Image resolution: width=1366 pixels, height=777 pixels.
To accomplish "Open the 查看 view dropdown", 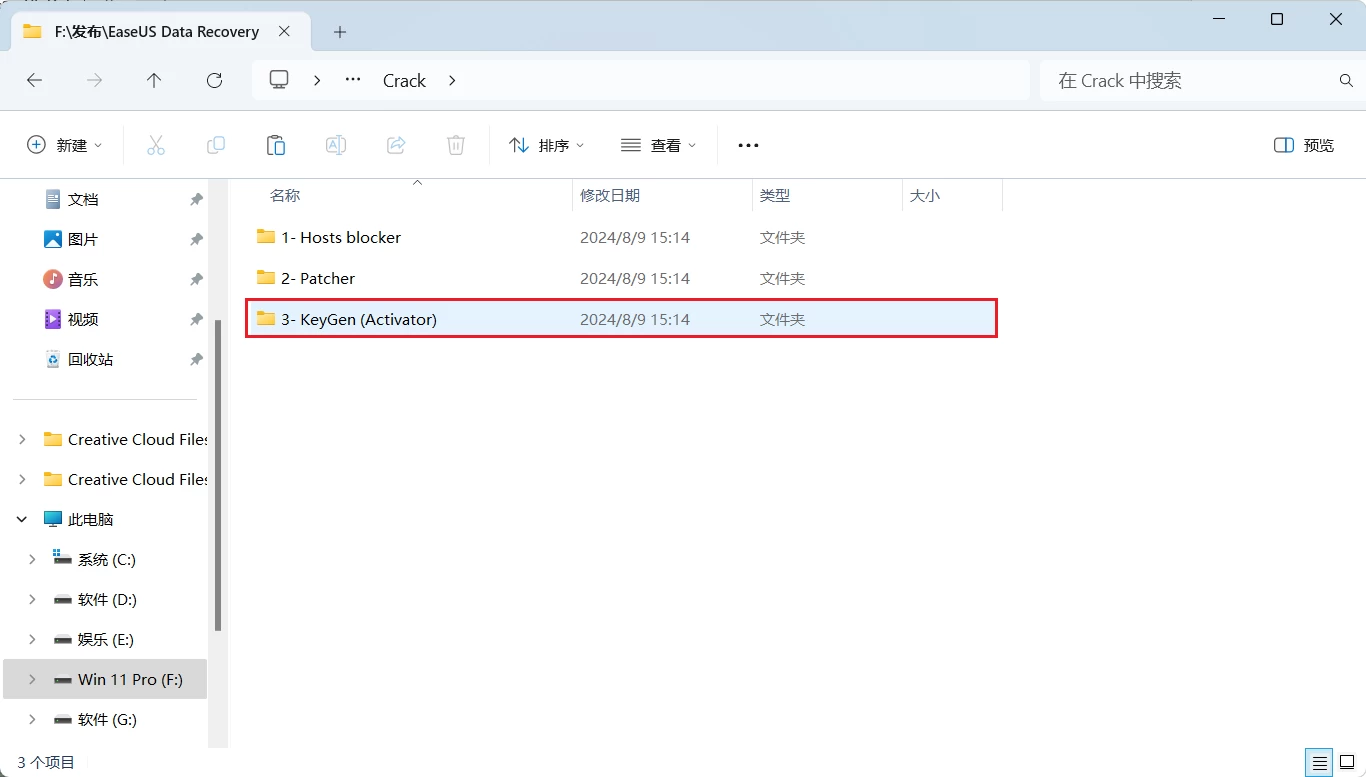I will (x=658, y=145).
